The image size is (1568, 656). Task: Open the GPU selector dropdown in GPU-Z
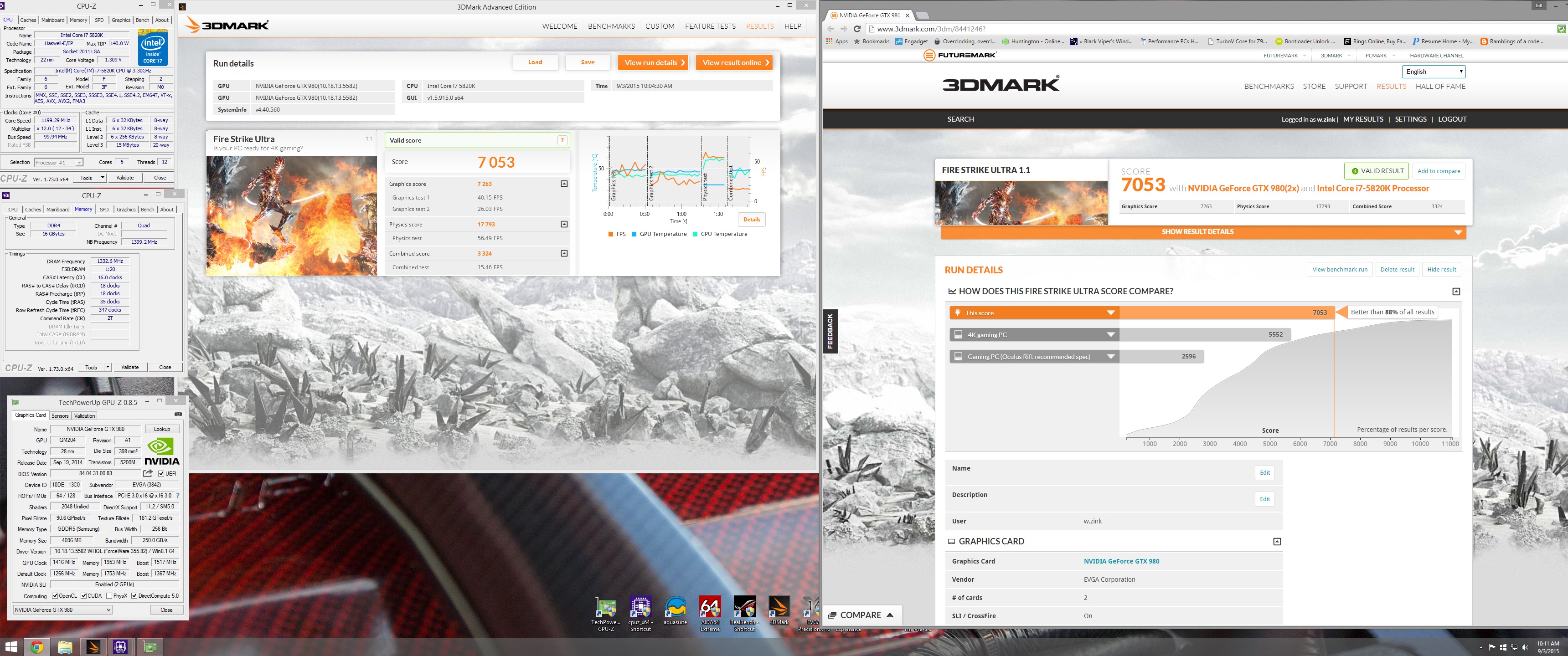pos(63,610)
